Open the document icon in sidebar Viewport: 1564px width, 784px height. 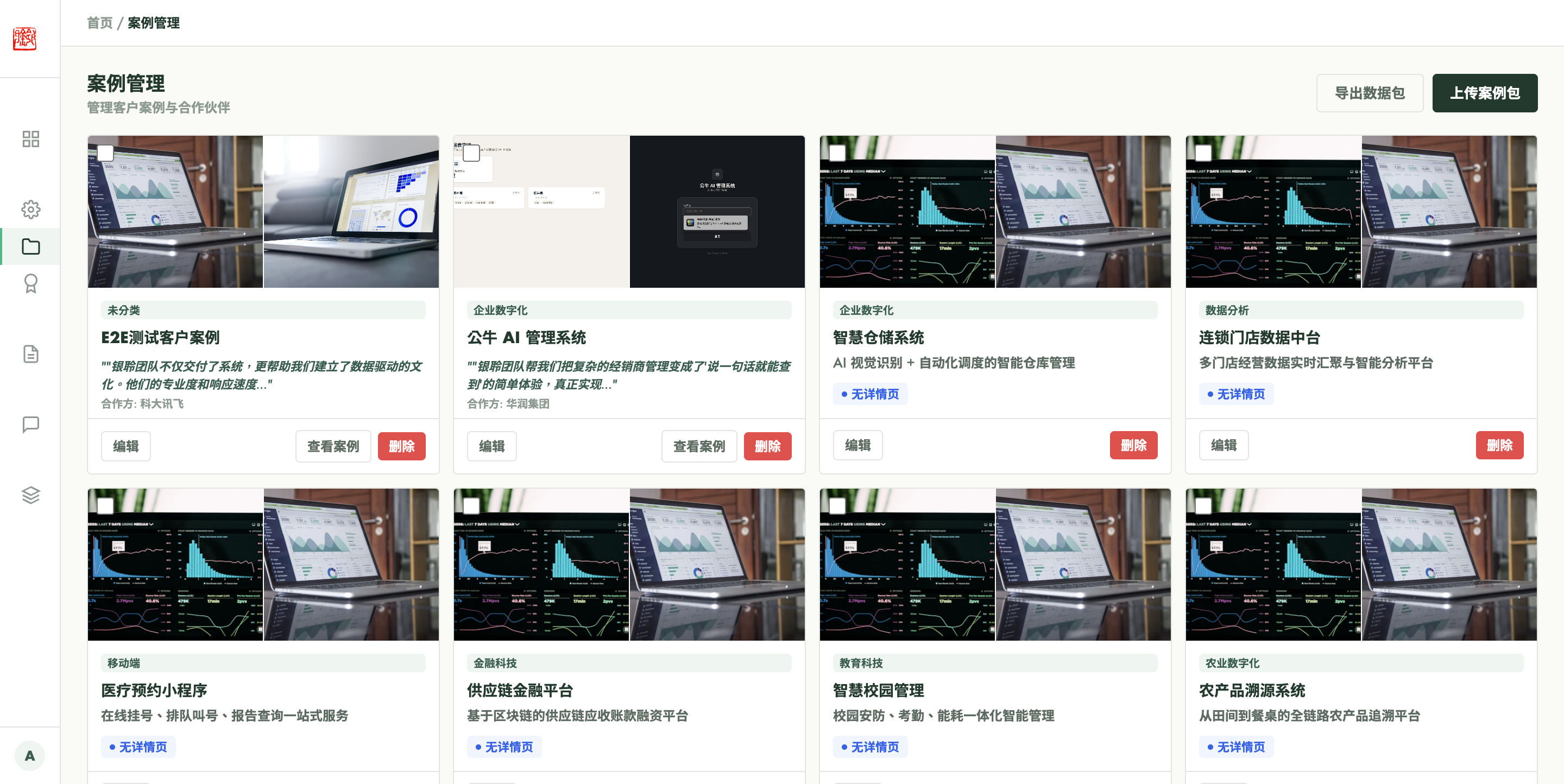tap(30, 354)
